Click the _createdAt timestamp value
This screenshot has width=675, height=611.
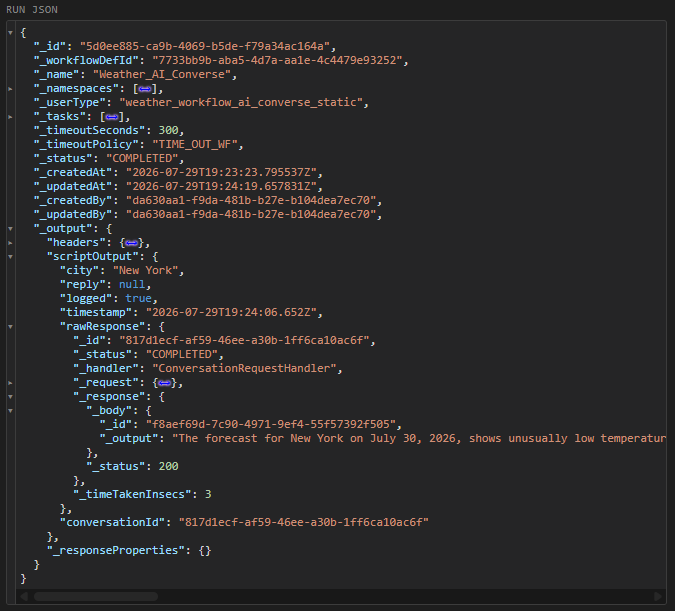(x=221, y=172)
